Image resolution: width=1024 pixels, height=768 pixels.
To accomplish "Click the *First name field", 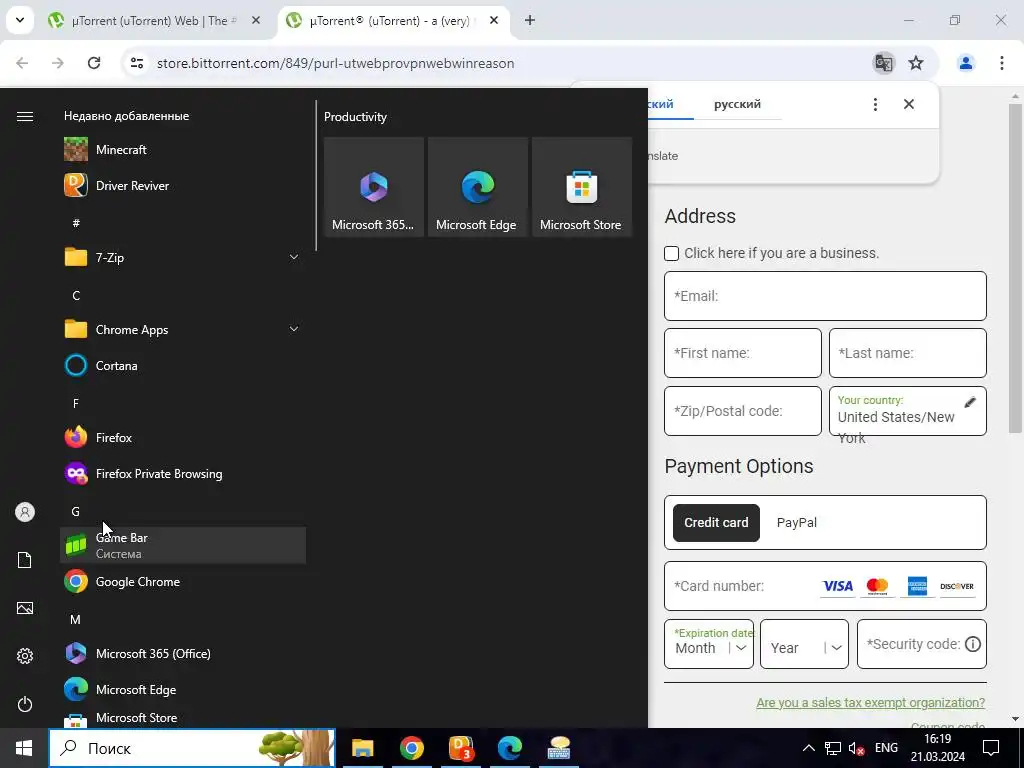I will point(743,353).
